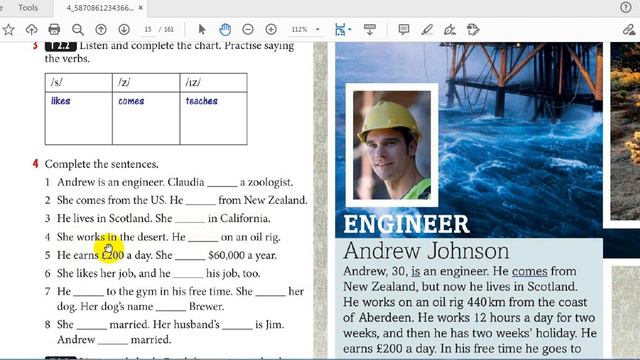Viewport: 640px width, 360px height.
Task: Click the word 'comes' in the /z/ column
Action: 131,101
